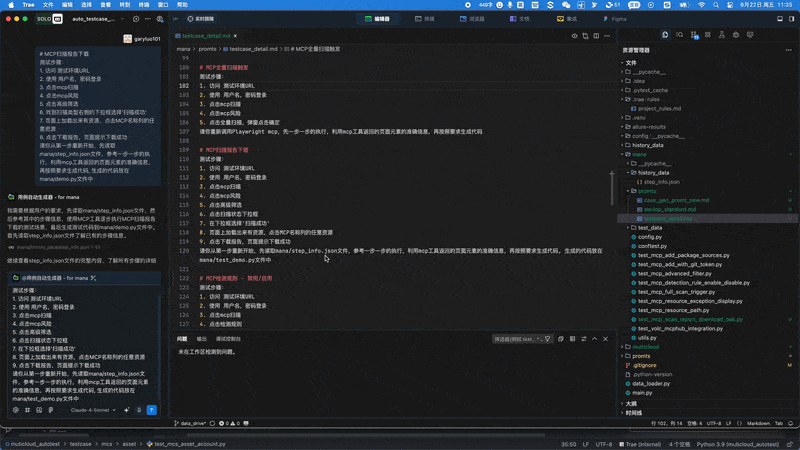Image resolution: width=800 pixels, height=450 pixels.
Task: Toggle the bottom panel layout icon
Action: (x=780, y=19)
